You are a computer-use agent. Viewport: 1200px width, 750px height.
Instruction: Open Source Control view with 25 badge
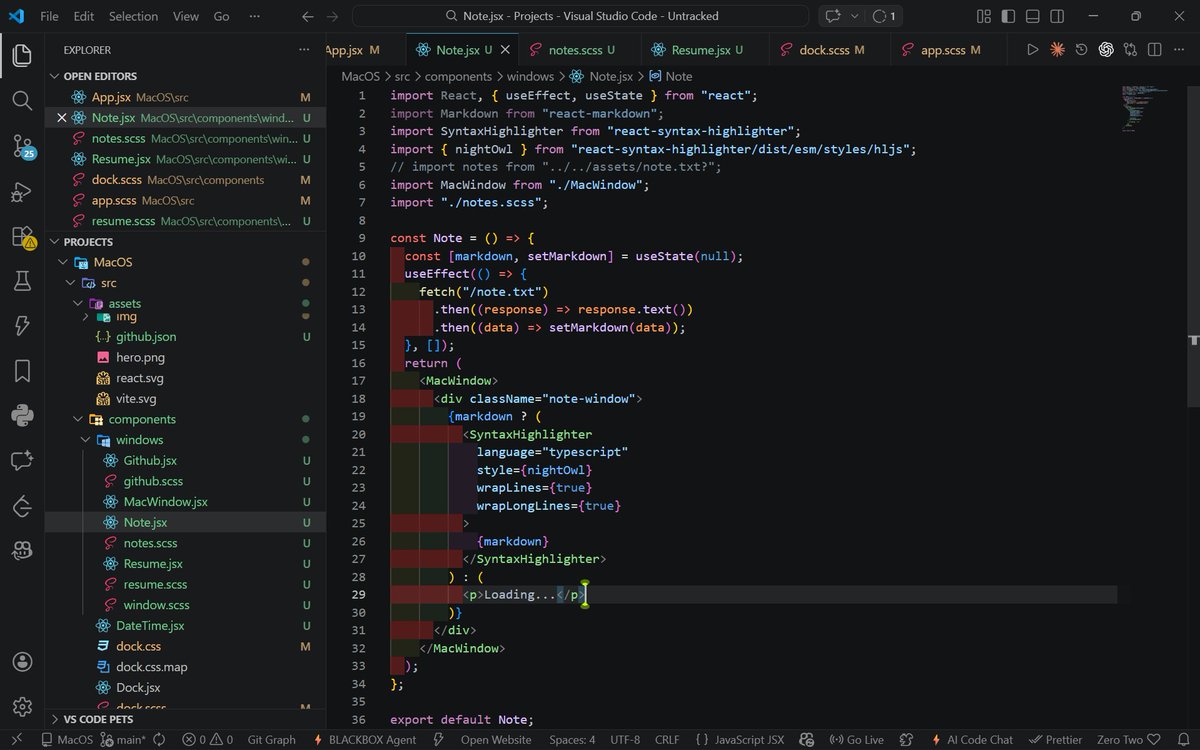pos(22,146)
